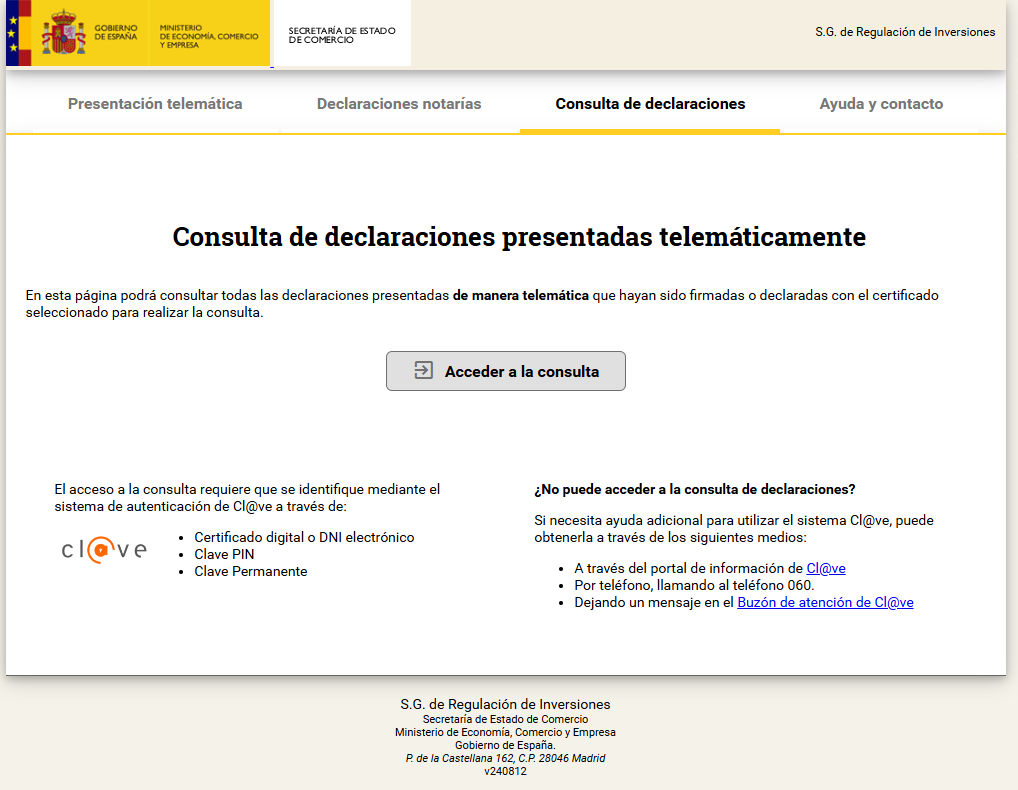Click the Cl@ve authentication system logo

point(104,550)
